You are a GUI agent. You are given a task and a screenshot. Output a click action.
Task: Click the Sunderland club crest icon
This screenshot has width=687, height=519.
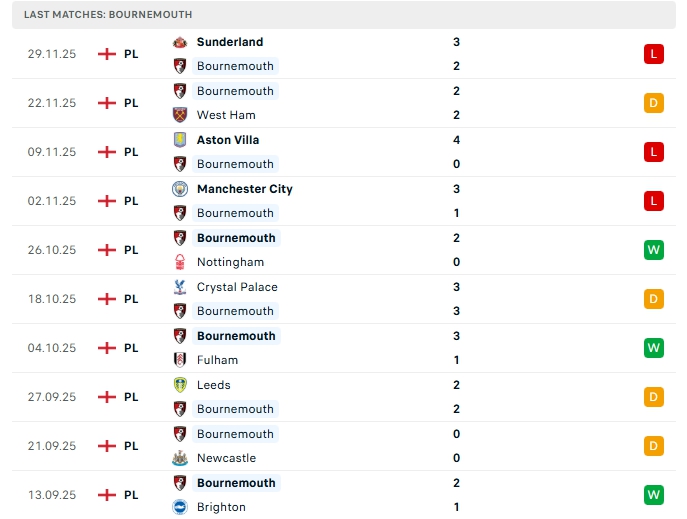pyautogui.click(x=180, y=42)
